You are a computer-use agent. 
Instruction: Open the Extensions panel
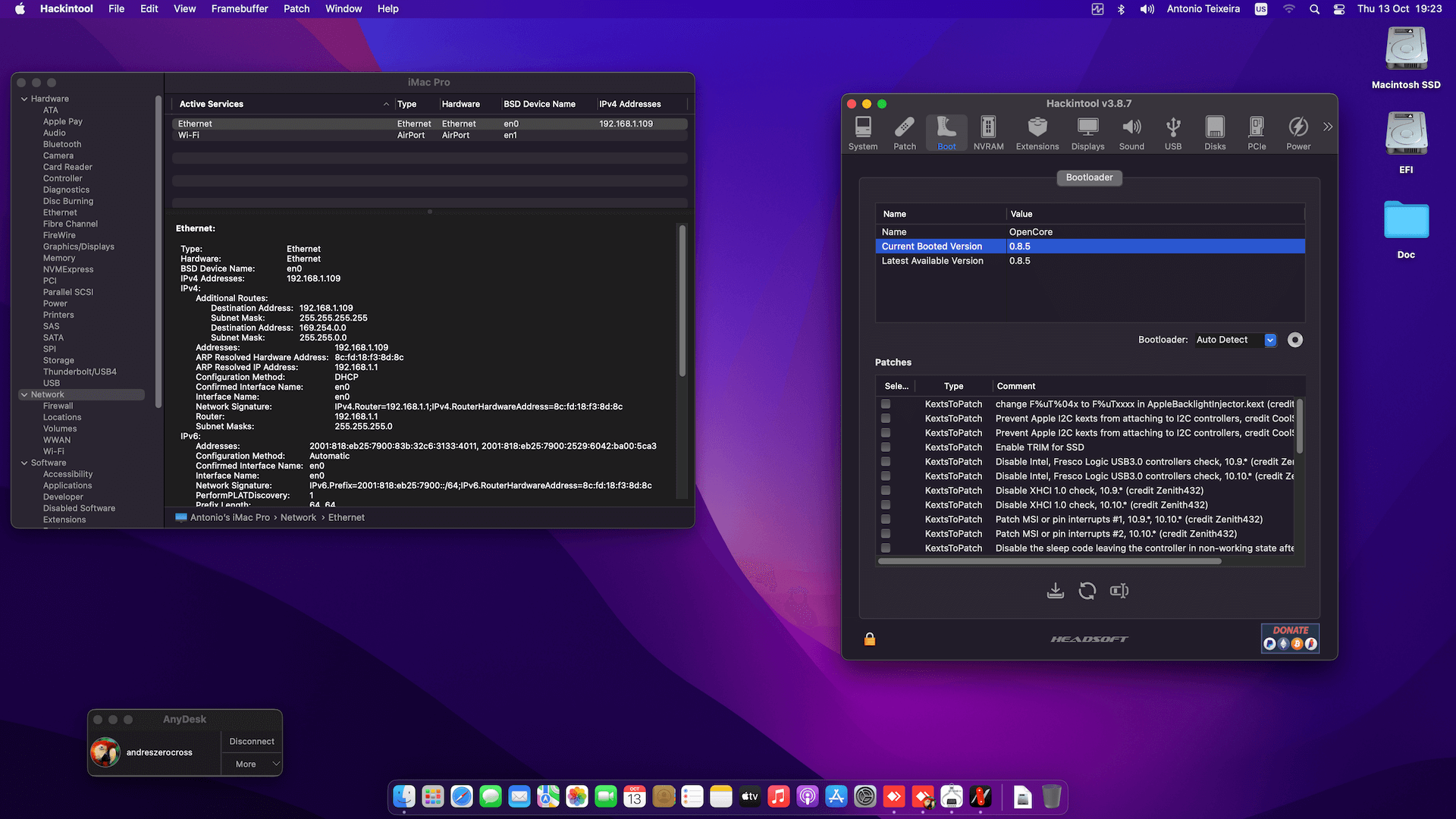1037,131
